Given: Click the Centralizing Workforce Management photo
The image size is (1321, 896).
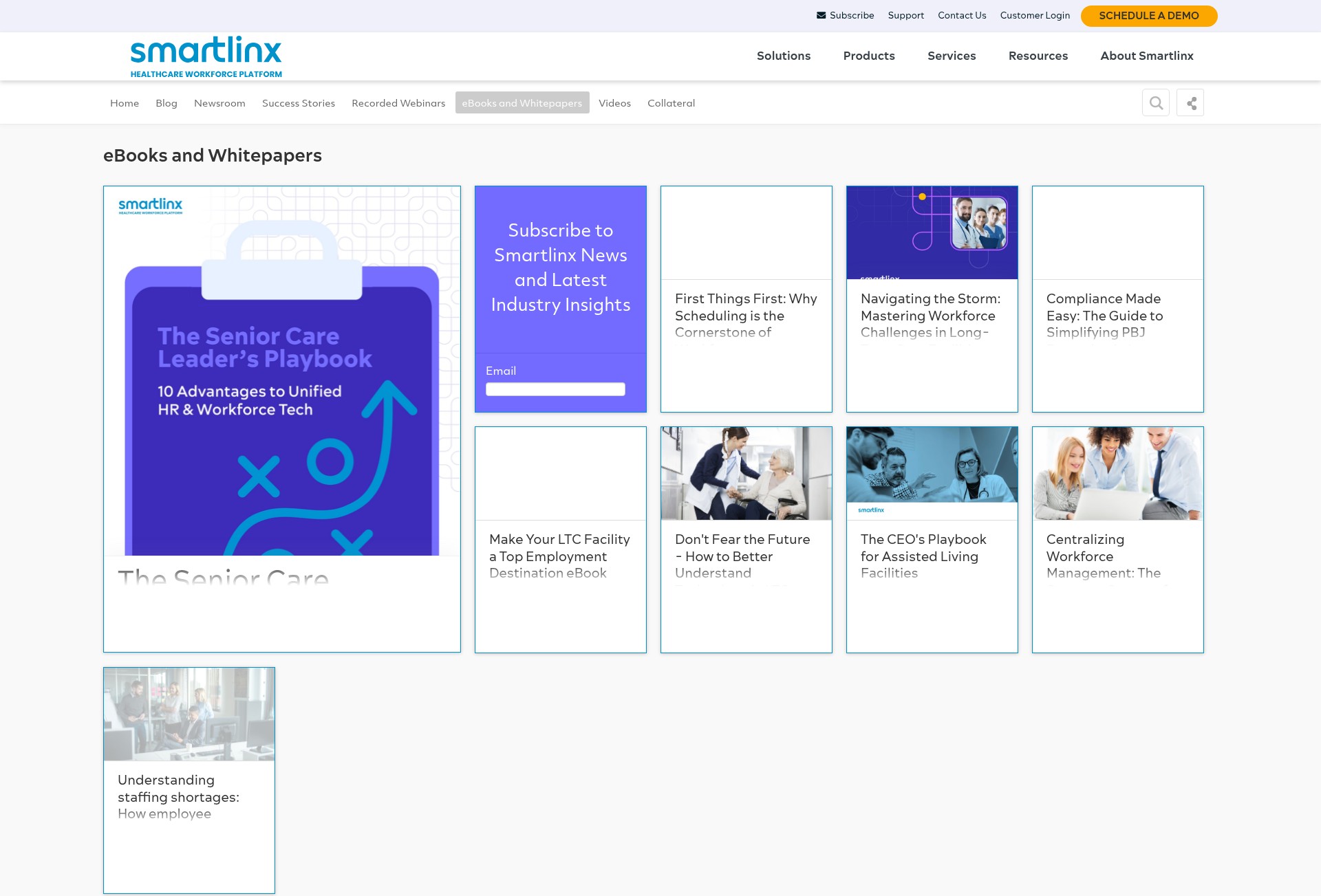Looking at the screenshot, I should pos(1118,473).
